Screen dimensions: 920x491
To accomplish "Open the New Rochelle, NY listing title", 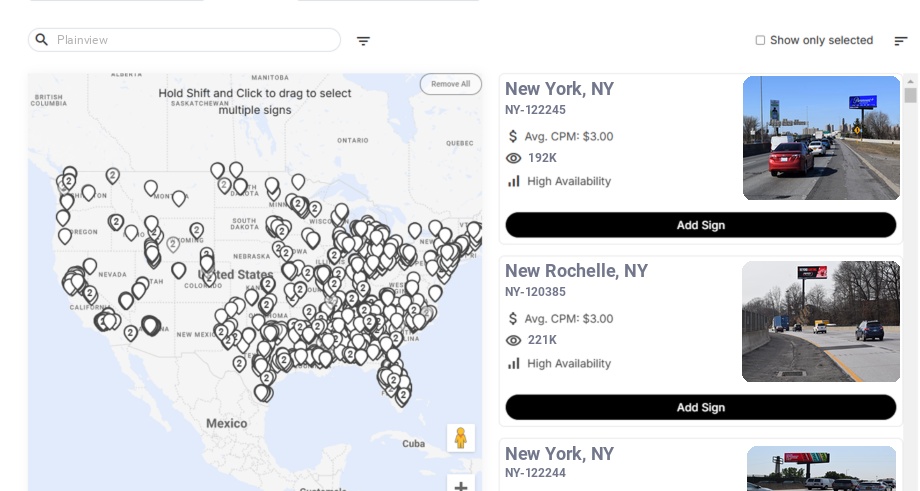I will [x=576, y=271].
